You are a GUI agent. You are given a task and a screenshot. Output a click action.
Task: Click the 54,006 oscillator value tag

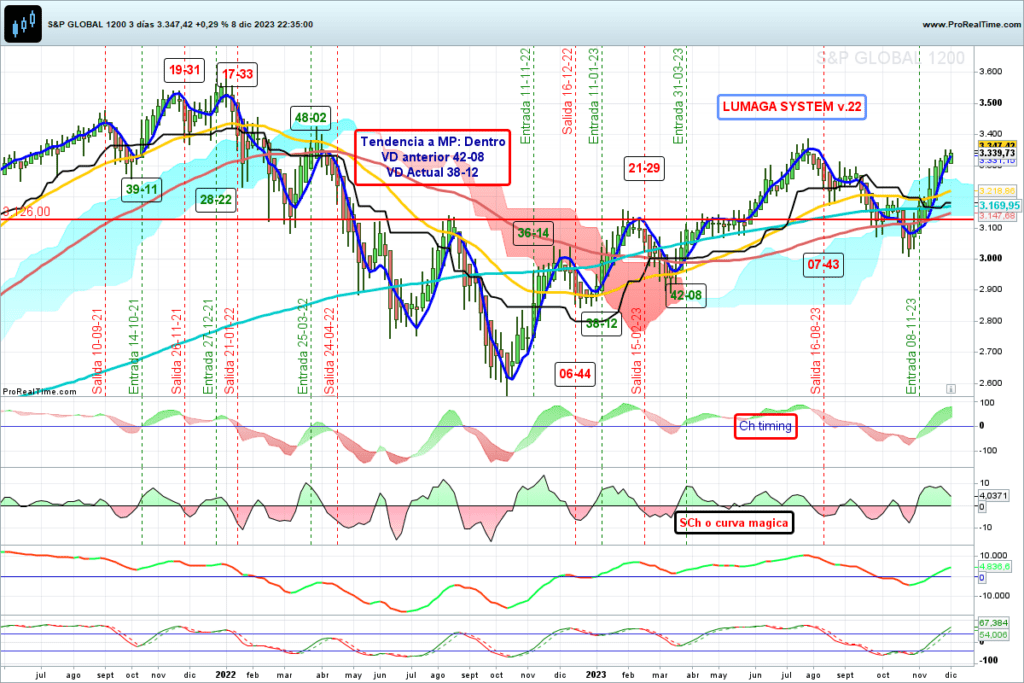coord(994,635)
